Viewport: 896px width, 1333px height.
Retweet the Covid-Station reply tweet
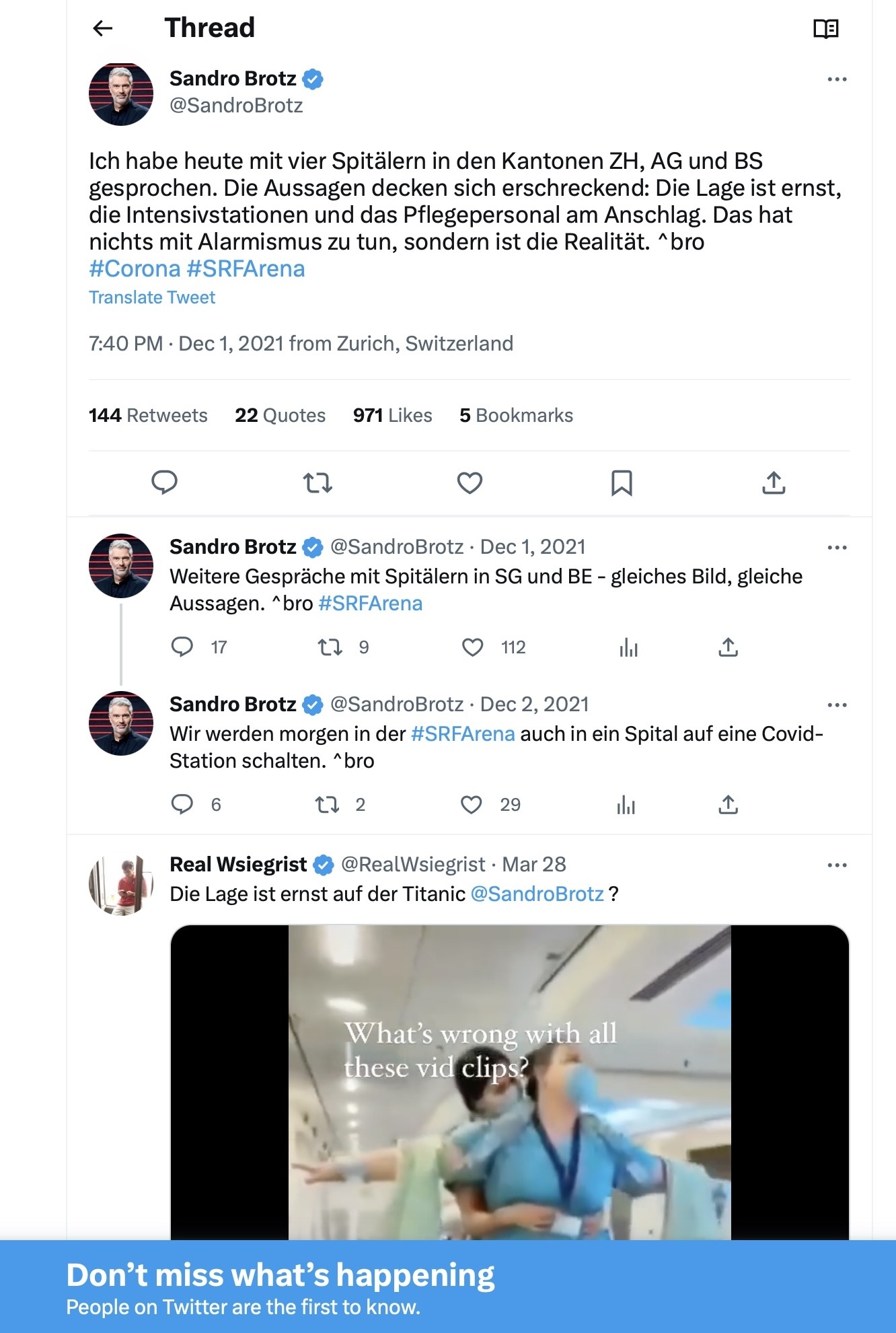(328, 805)
